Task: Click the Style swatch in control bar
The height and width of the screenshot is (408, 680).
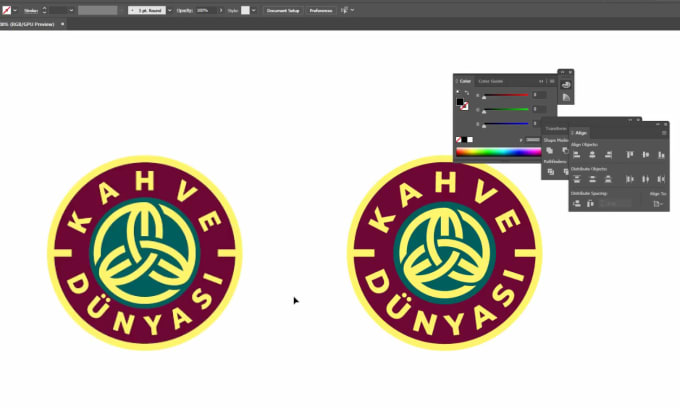Action: point(245,10)
